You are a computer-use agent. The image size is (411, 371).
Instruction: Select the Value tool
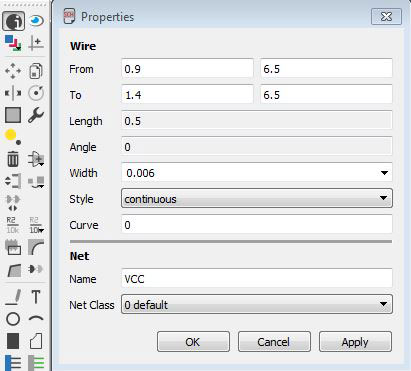[36, 225]
